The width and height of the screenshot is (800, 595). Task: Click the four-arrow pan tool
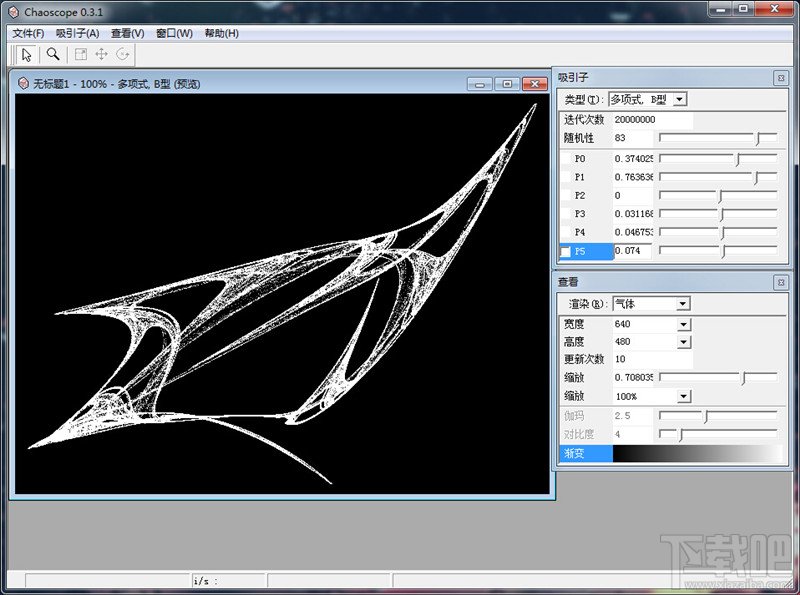(x=101, y=54)
